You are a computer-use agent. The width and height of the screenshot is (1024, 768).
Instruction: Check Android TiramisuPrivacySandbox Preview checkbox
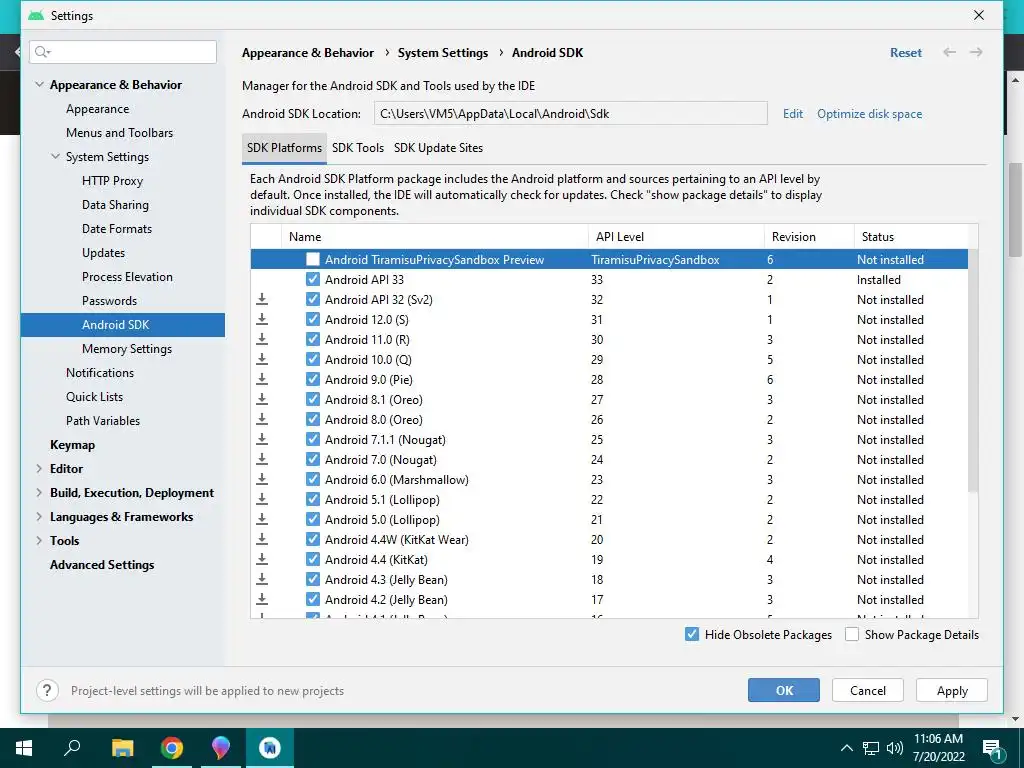click(313, 259)
